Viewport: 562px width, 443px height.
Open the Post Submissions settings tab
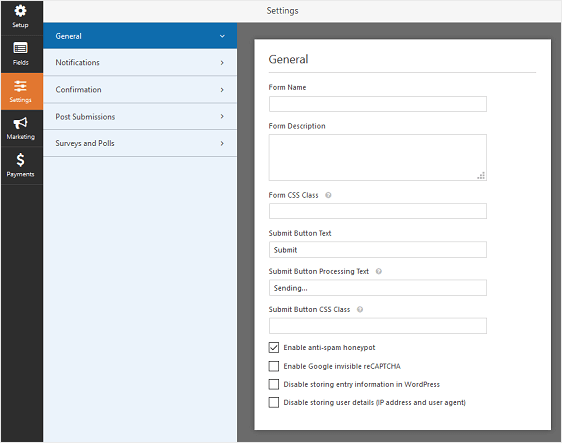pos(140,116)
